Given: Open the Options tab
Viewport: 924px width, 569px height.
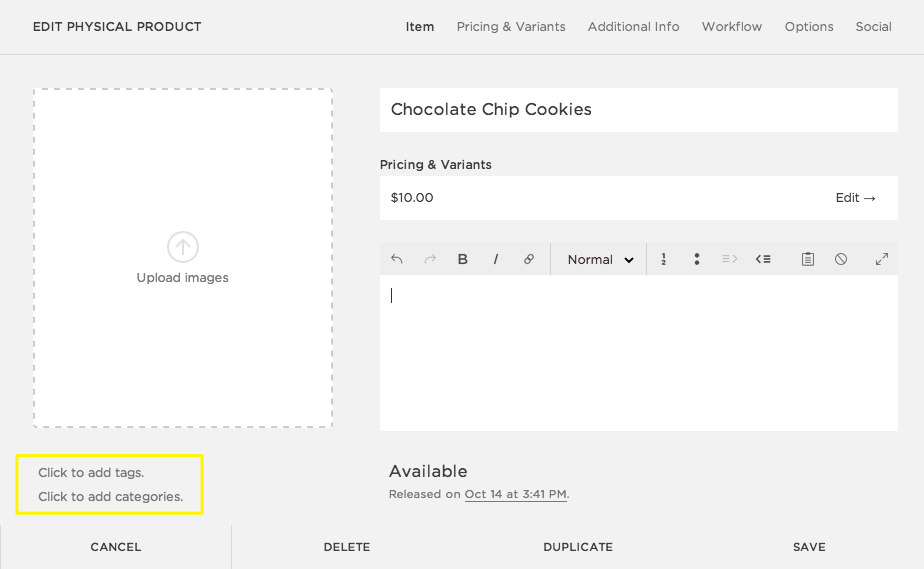Looking at the screenshot, I should tap(809, 27).
